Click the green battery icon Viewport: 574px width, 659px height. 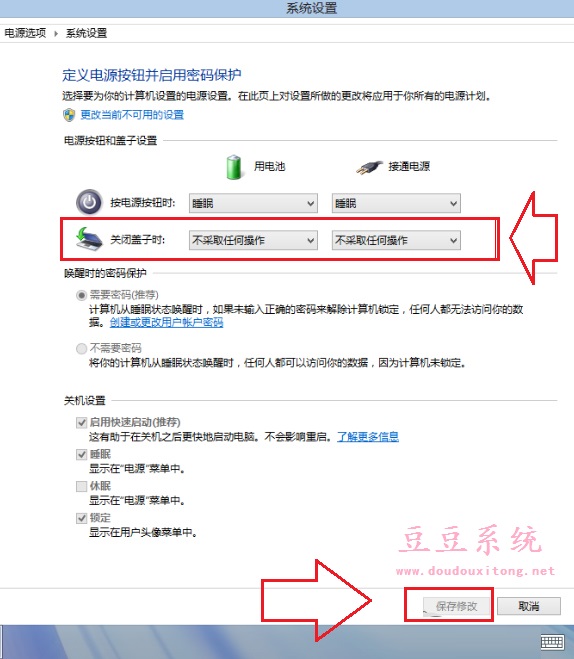click(x=234, y=167)
